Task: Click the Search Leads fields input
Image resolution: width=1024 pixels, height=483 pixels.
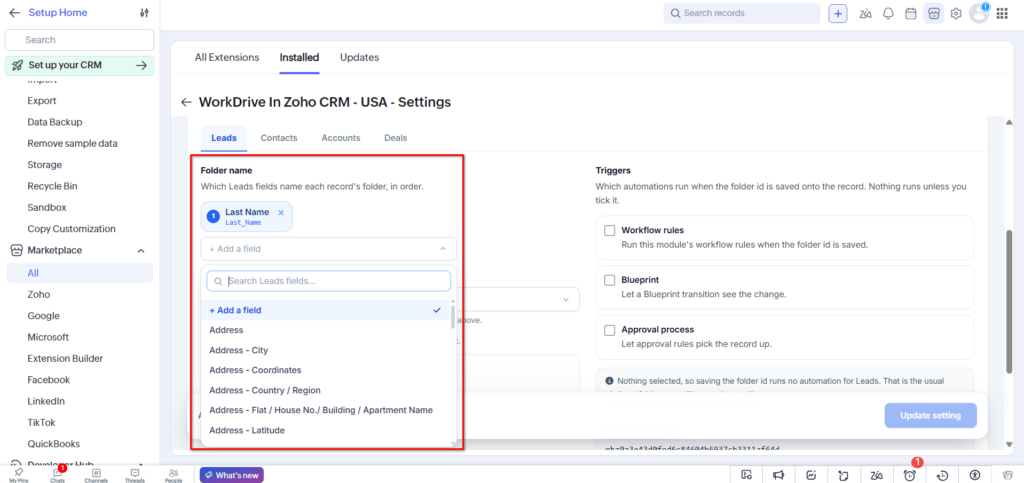Action: pos(328,281)
